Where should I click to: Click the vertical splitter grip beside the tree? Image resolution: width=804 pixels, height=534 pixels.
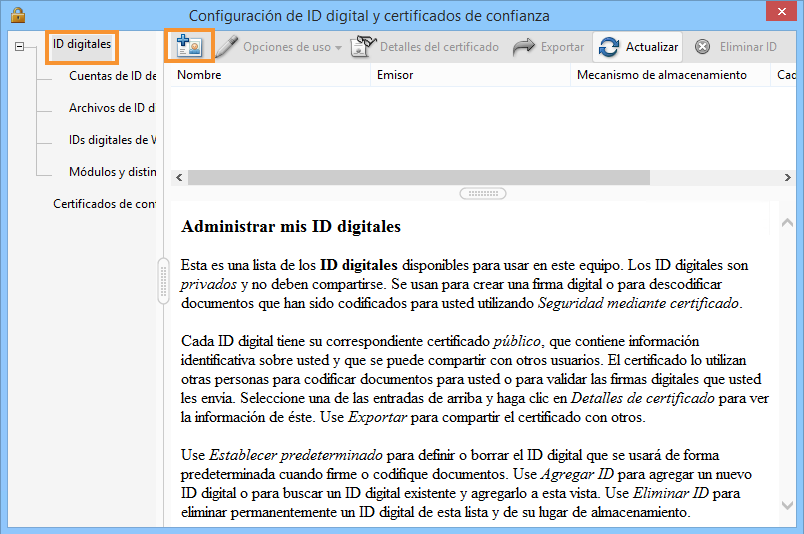coord(164,281)
